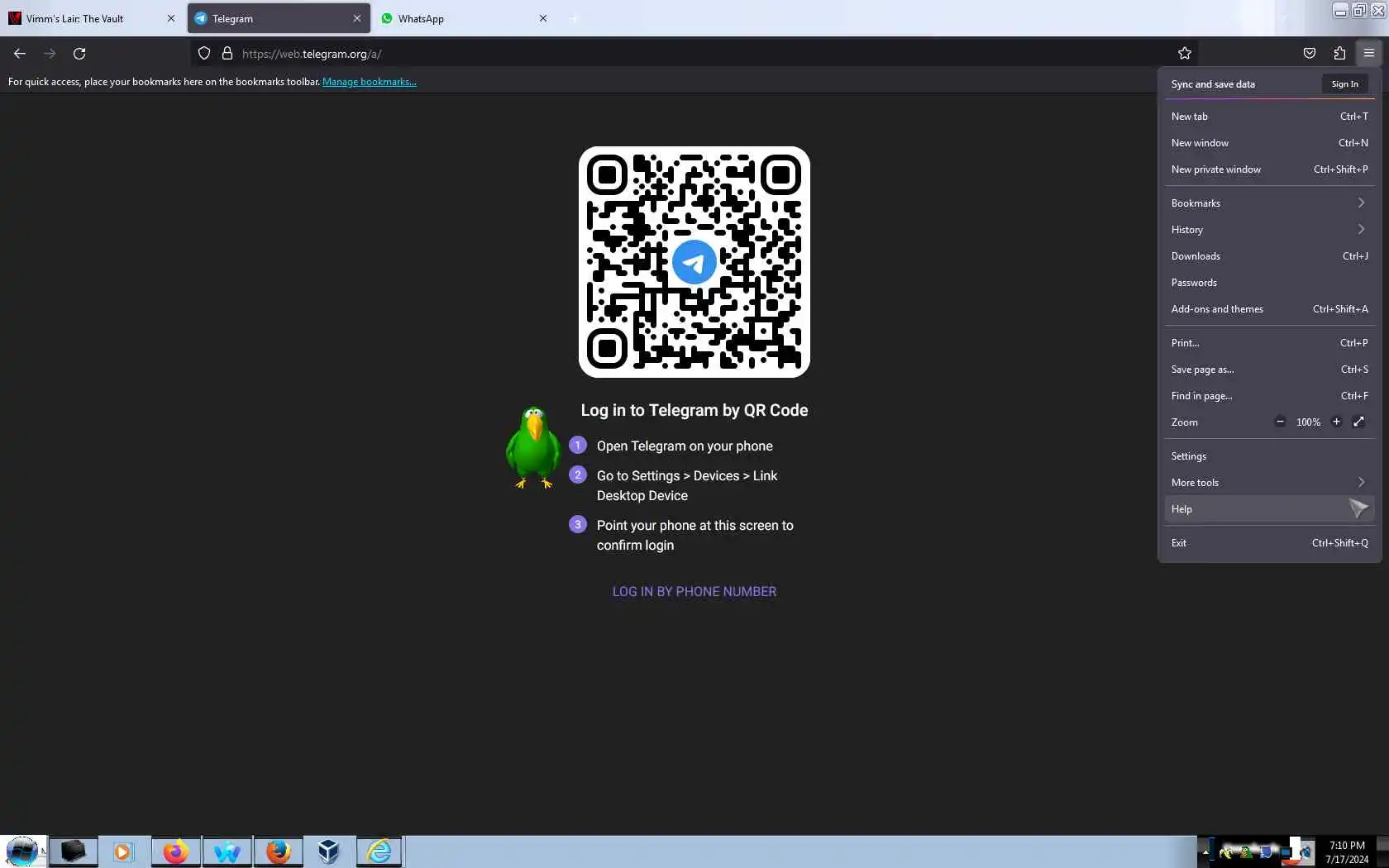The image size is (1389, 868).
Task: Close the Telegram tab
Action: [x=357, y=18]
